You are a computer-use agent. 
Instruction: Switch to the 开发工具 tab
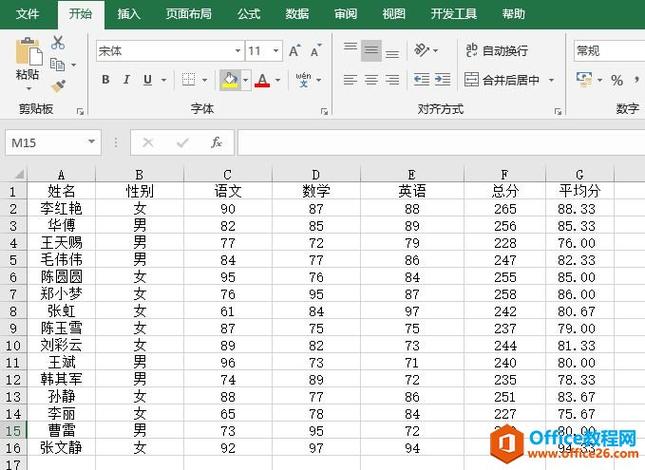(454, 14)
